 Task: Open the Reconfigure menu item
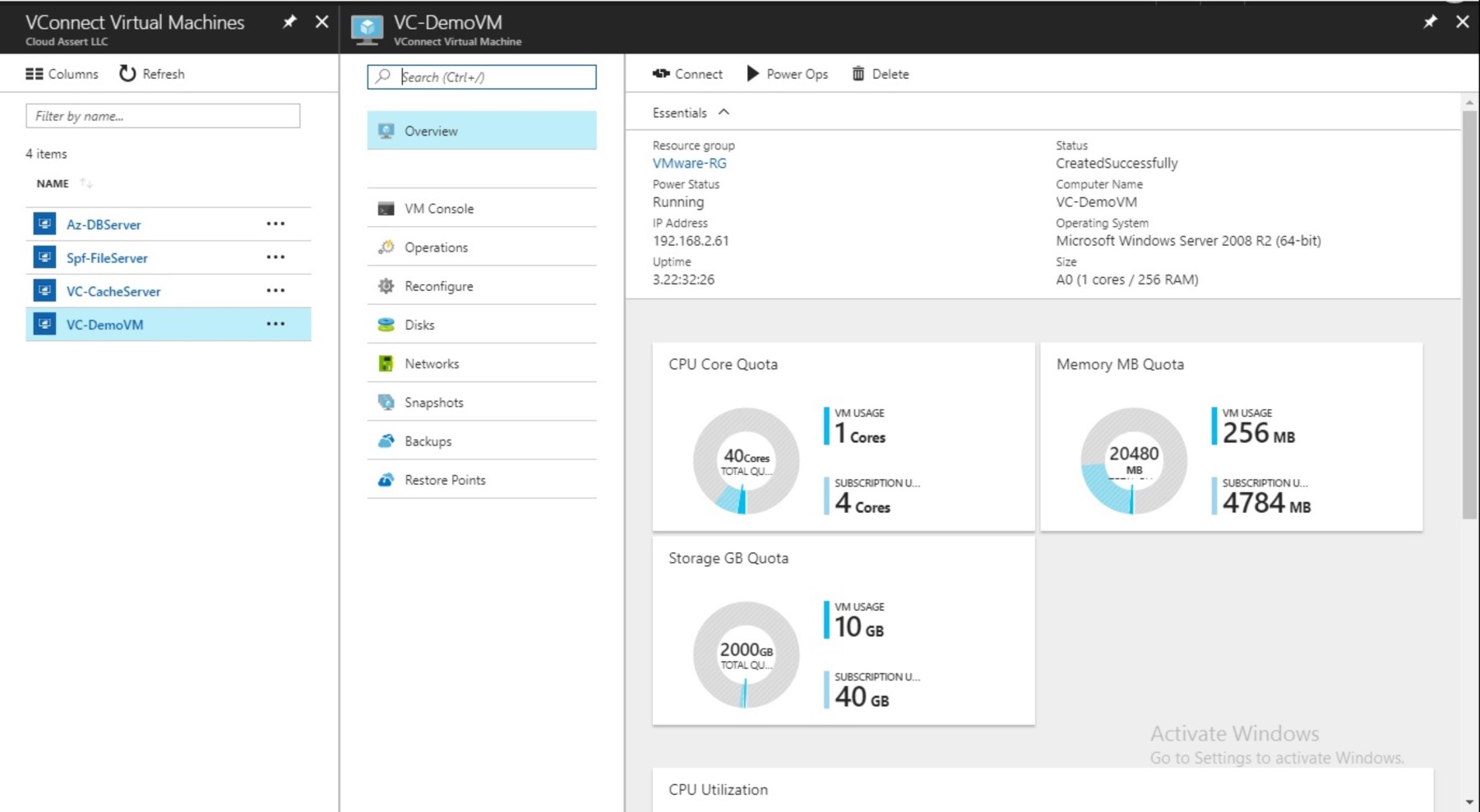[x=438, y=286]
